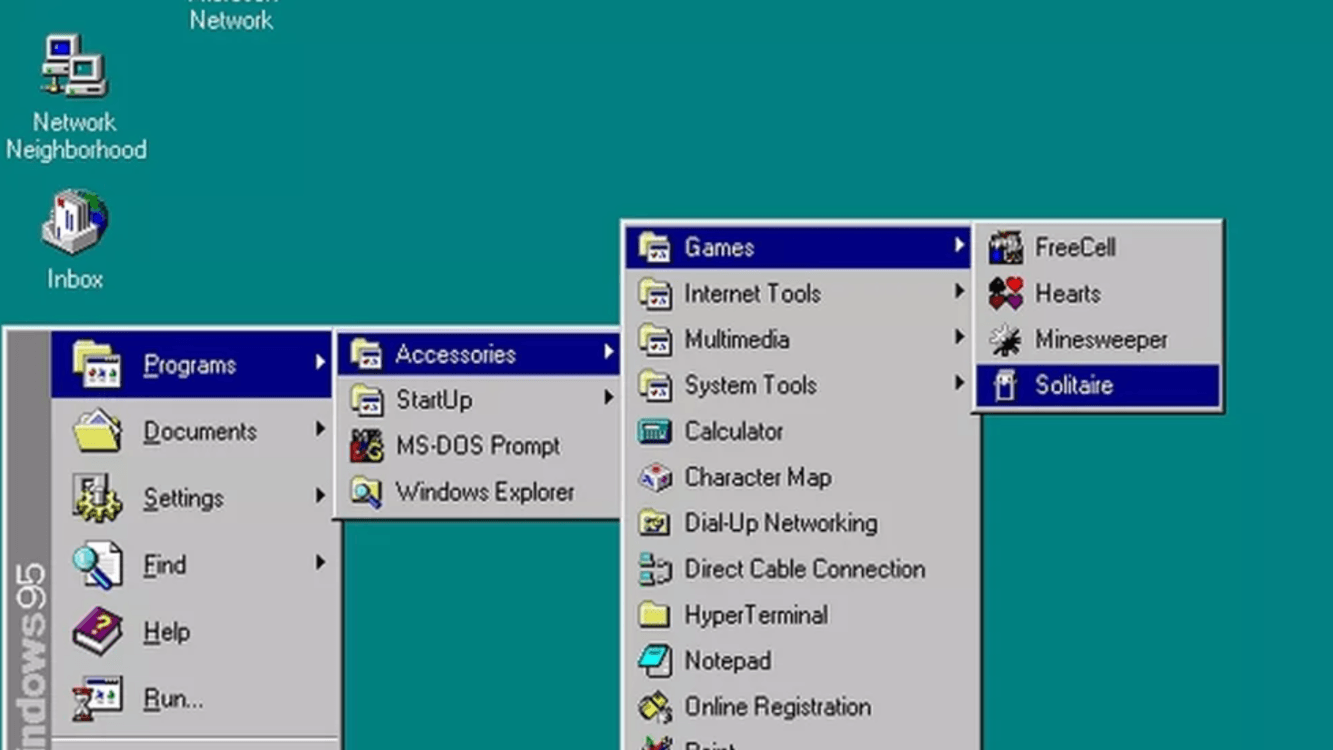Click the Multimedia label
Image resolution: width=1333 pixels, height=750 pixels.
point(737,339)
